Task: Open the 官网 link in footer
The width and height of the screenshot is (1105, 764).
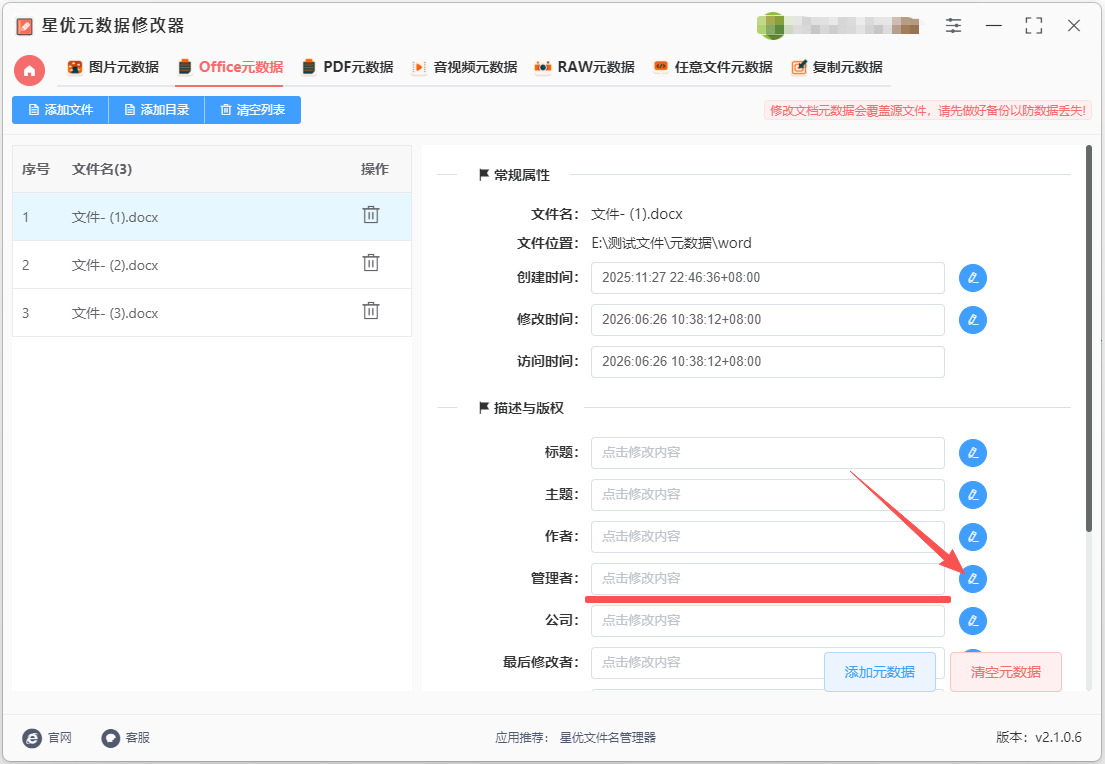Action: coord(47,738)
